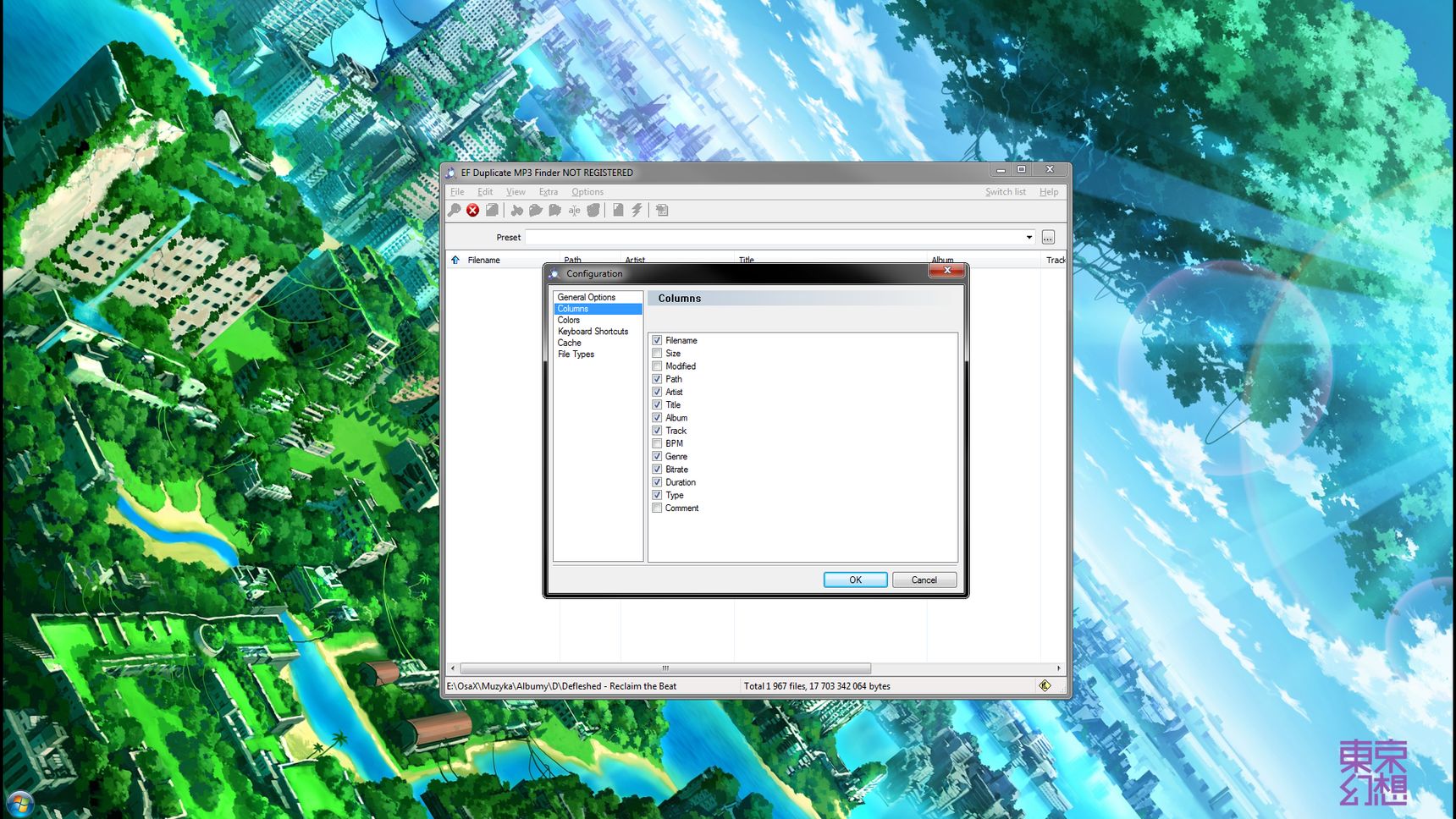Select Columns in the configuration list

pyautogui.click(x=598, y=309)
